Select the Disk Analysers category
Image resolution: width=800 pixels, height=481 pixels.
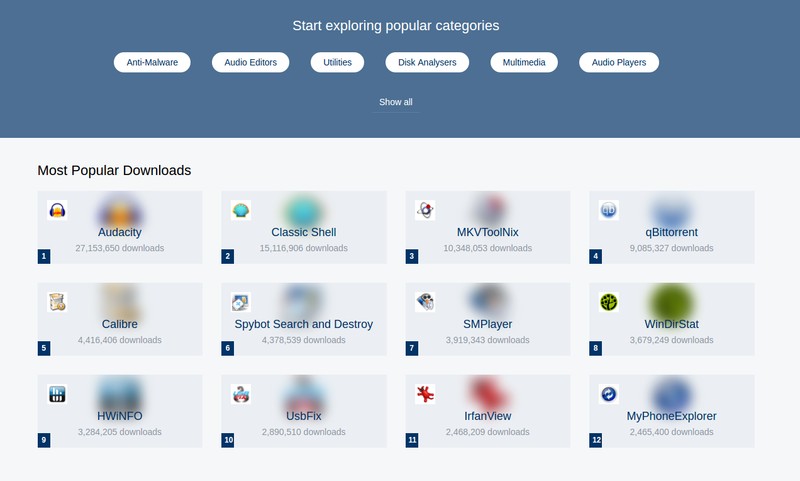point(427,62)
